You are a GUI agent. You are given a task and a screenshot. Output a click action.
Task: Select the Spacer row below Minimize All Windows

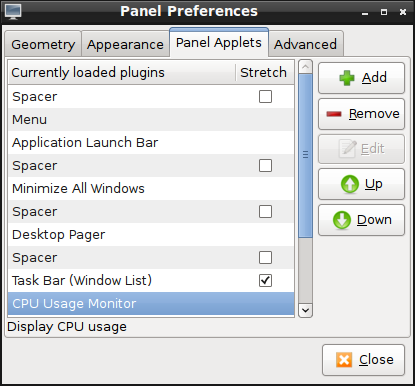(x=151, y=212)
